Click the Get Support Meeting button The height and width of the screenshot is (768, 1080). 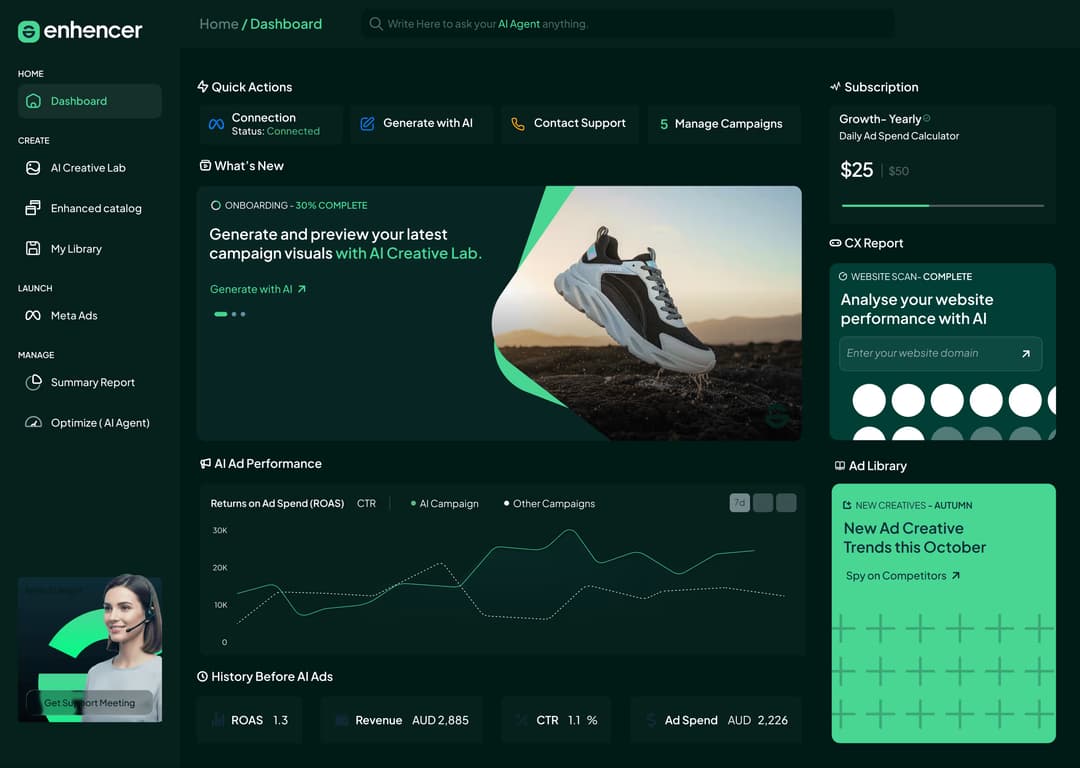[90, 703]
